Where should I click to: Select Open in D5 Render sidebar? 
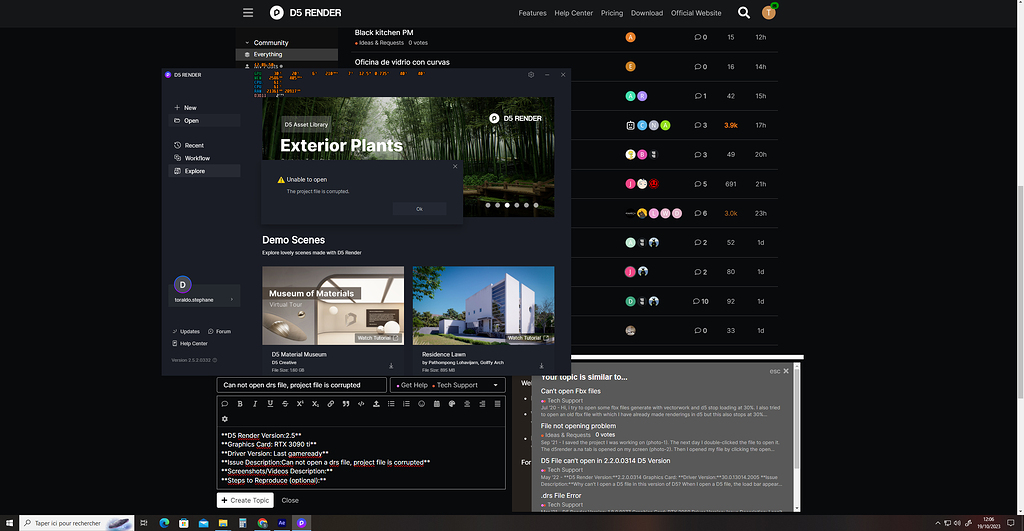click(204, 121)
